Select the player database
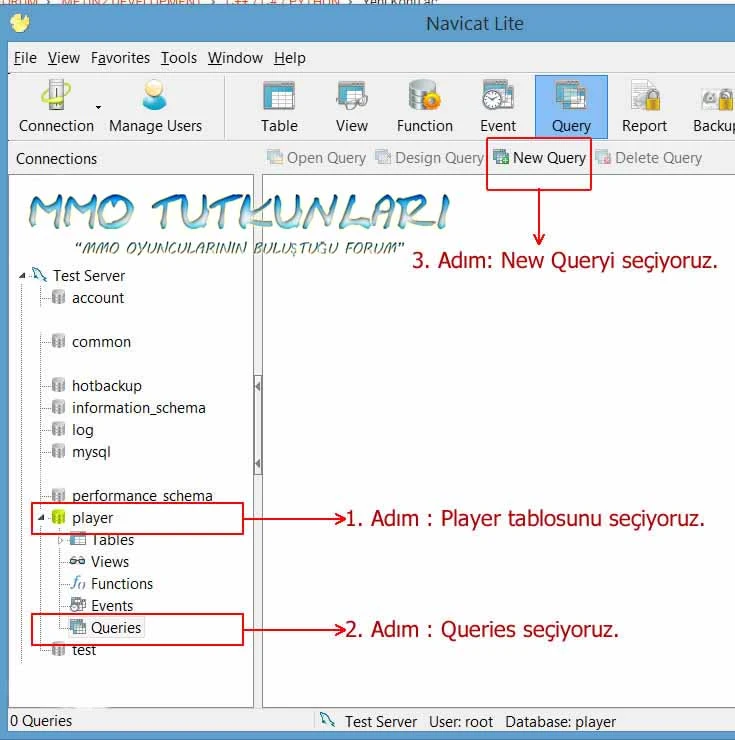Image resolution: width=735 pixels, height=740 pixels. [93, 518]
